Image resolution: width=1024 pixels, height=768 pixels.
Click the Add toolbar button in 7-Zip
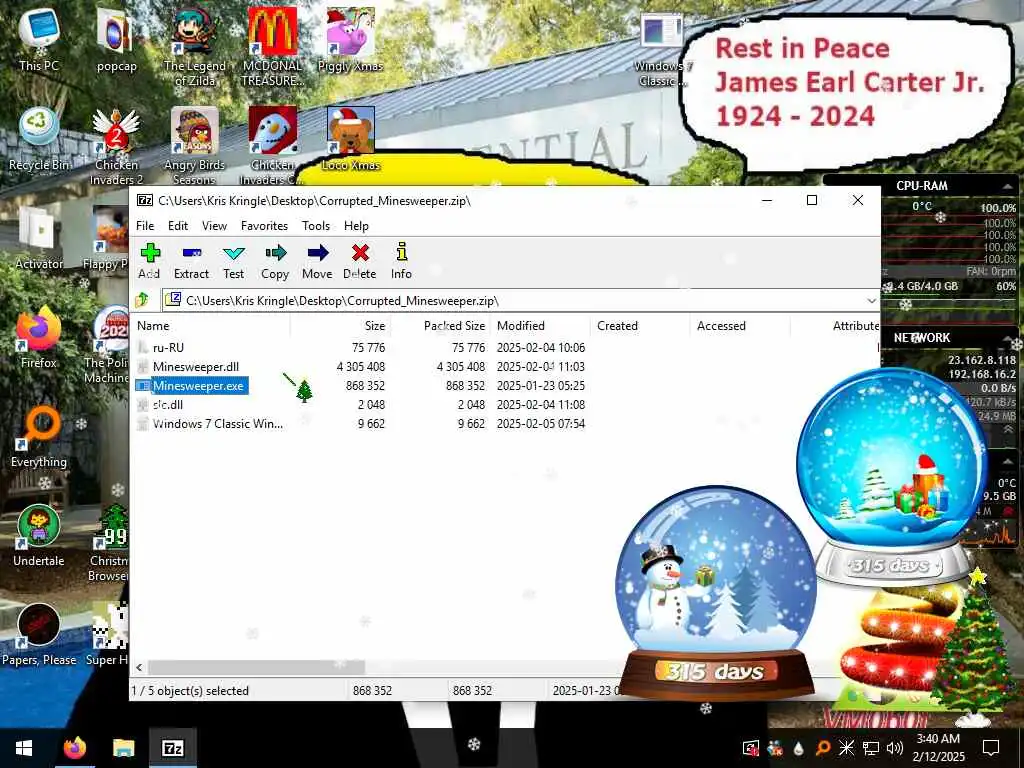[x=150, y=261]
